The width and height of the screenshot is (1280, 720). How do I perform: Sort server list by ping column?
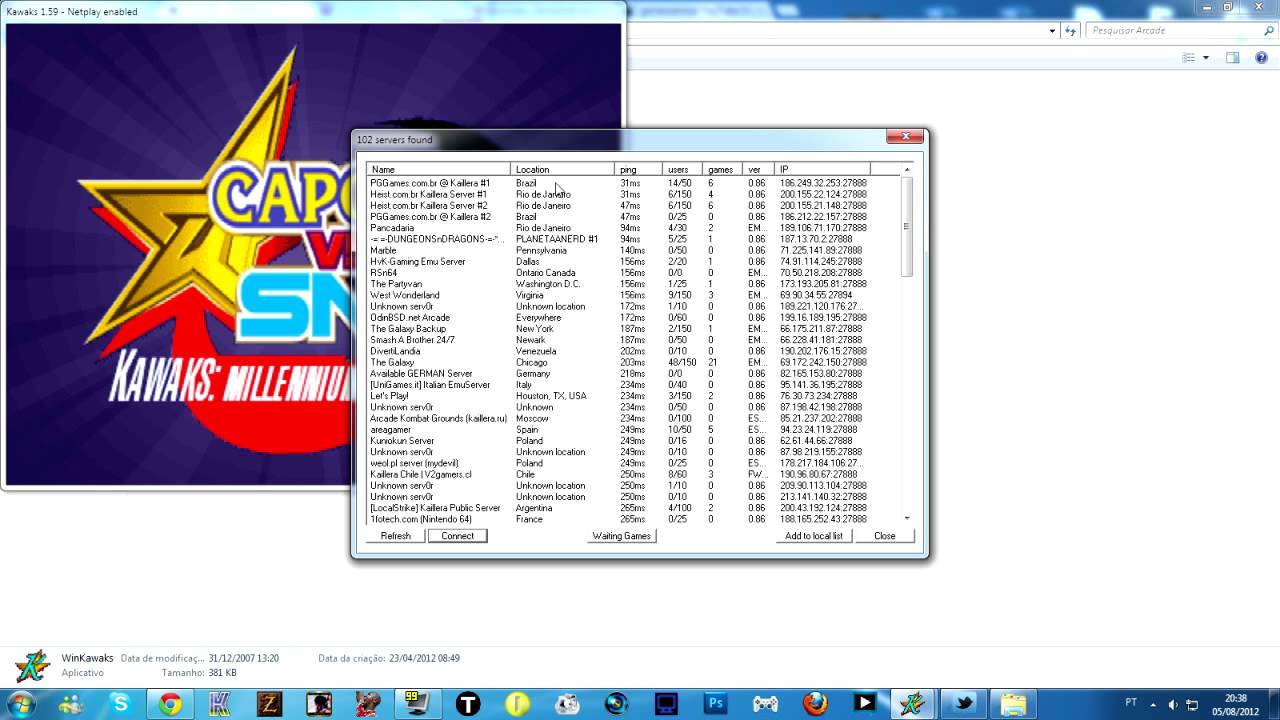pyautogui.click(x=639, y=169)
